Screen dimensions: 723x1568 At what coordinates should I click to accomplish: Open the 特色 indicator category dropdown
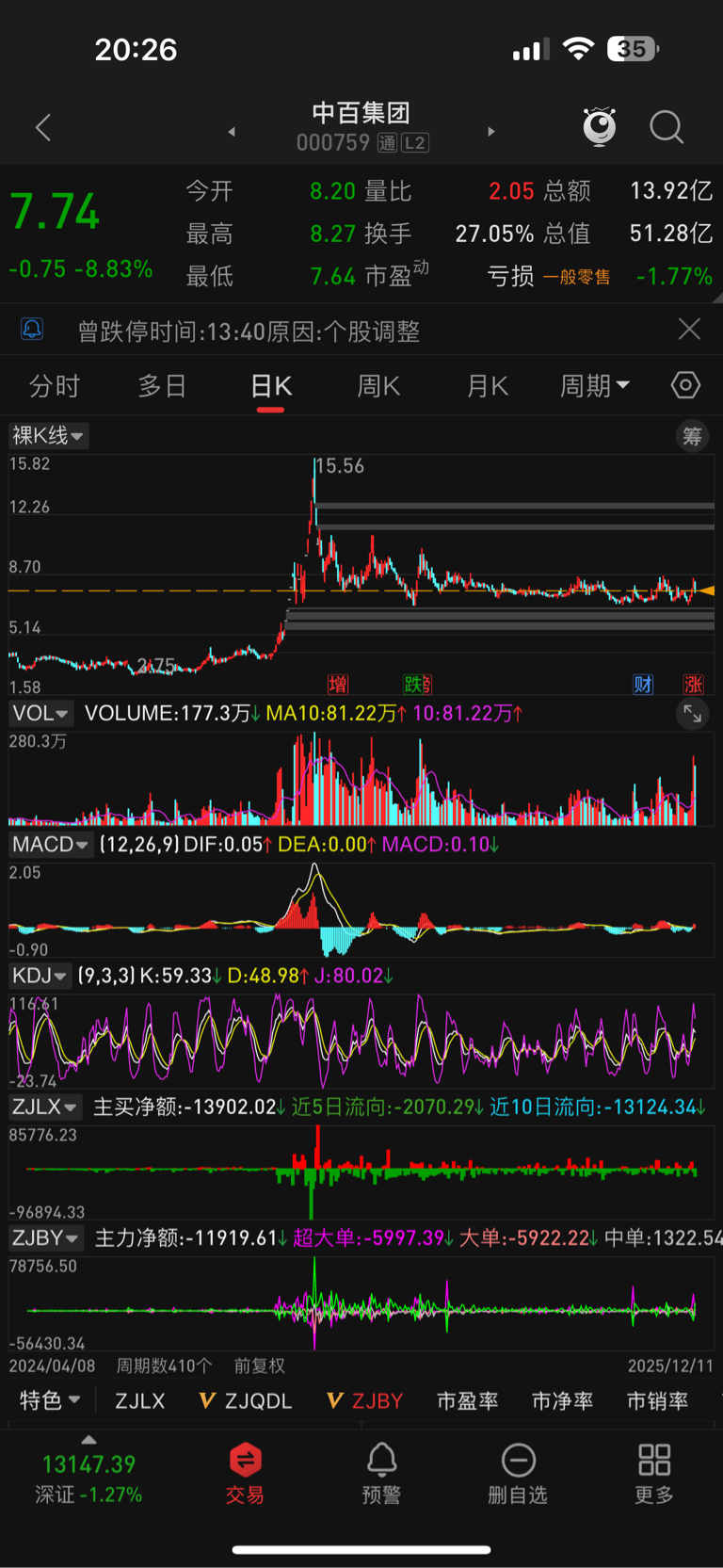tap(50, 1400)
